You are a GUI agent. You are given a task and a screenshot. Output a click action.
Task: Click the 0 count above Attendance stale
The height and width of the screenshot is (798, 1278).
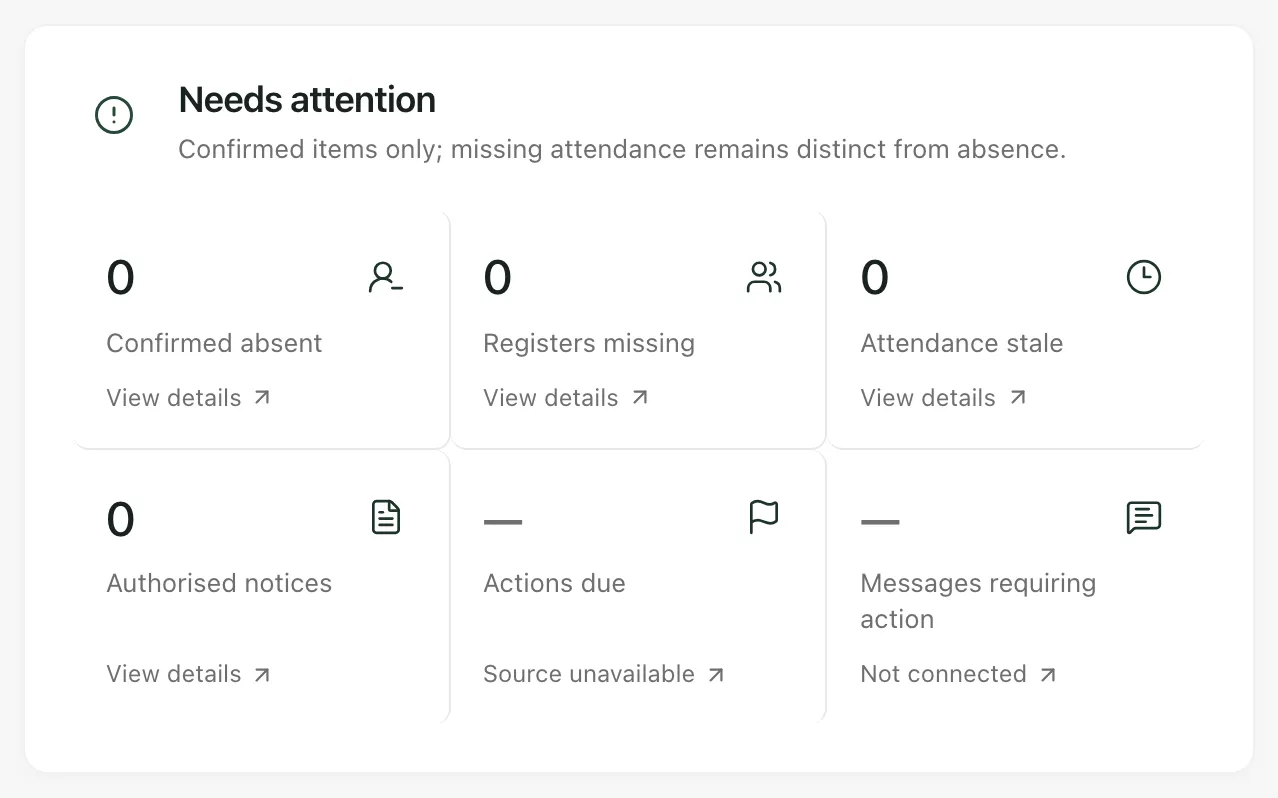pos(874,278)
